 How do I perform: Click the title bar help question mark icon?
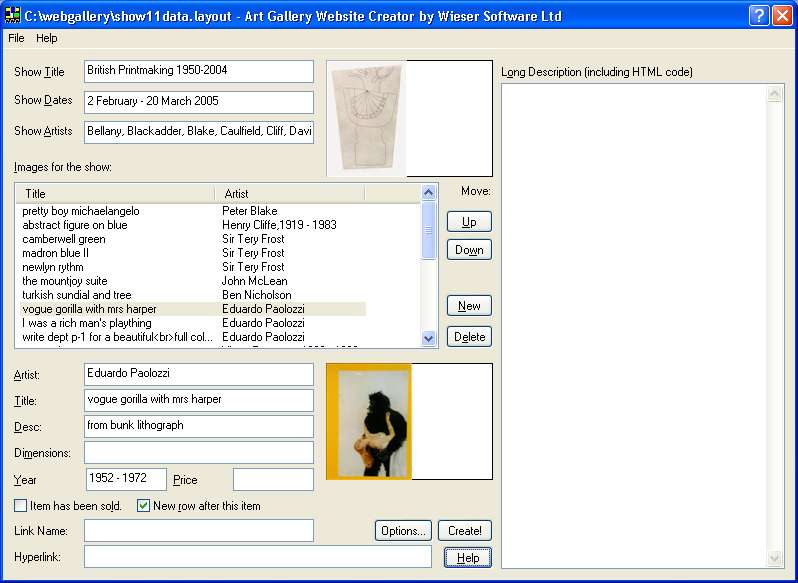[760, 16]
